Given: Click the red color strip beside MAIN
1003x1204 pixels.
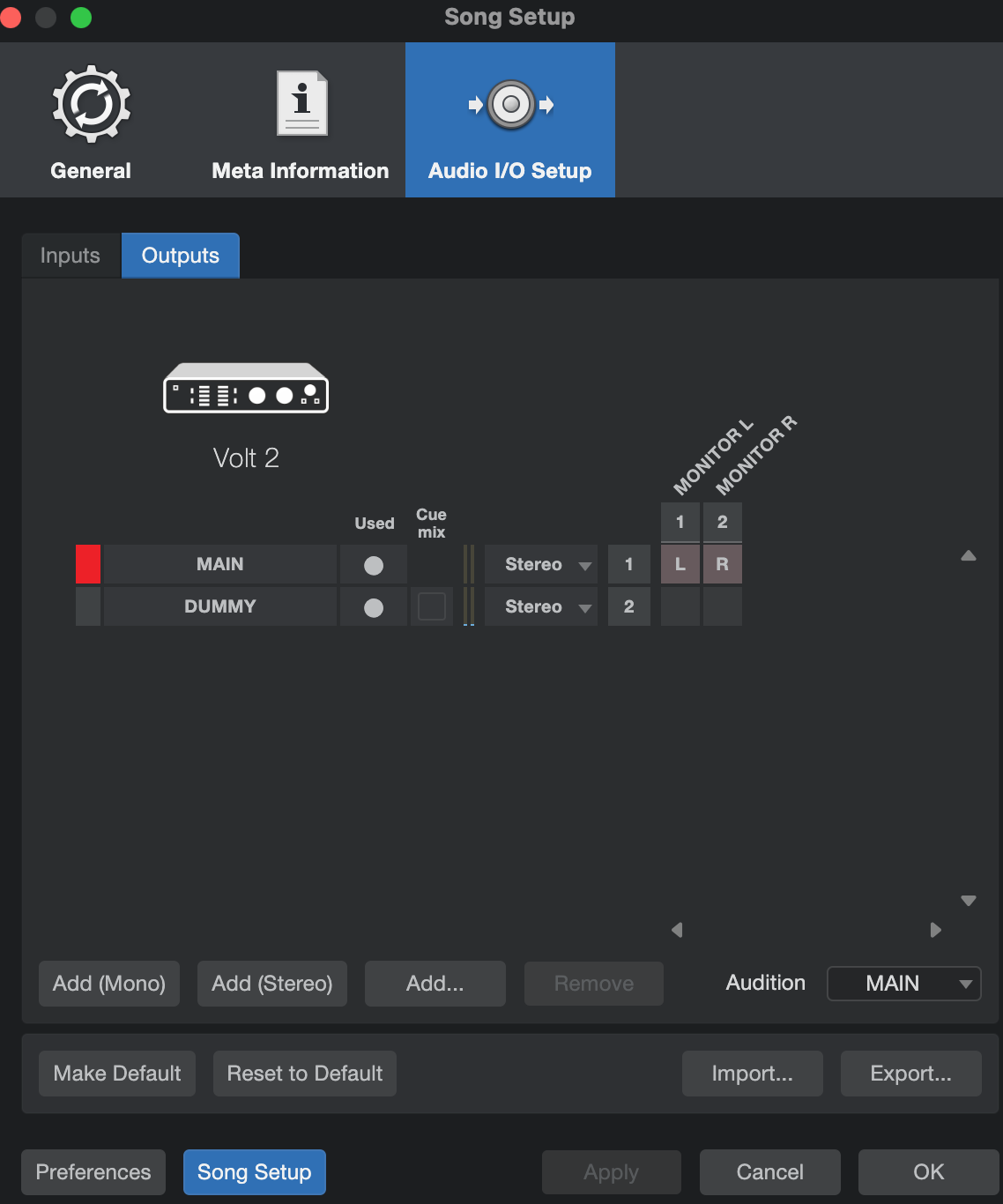Looking at the screenshot, I should point(87,564).
